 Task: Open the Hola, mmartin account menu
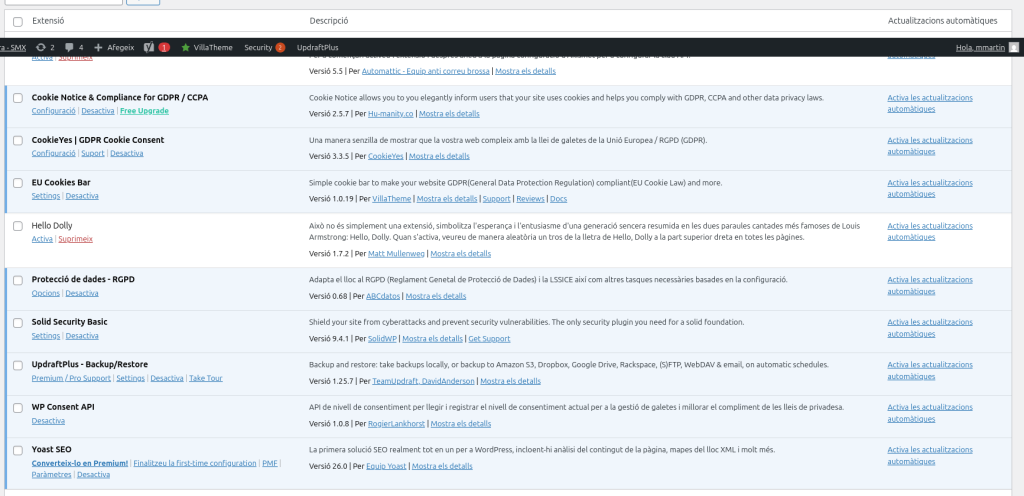pos(980,47)
